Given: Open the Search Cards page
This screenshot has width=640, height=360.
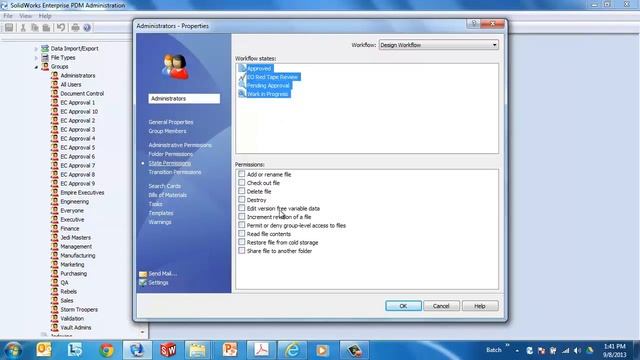Looking at the screenshot, I should tap(164, 186).
